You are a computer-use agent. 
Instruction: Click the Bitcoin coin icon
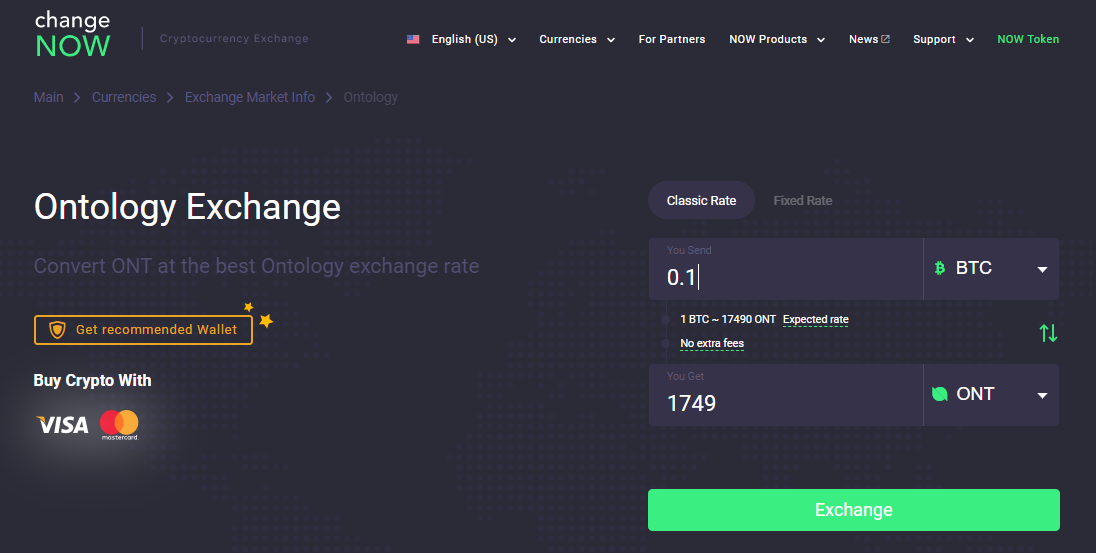(x=940, y=268)
